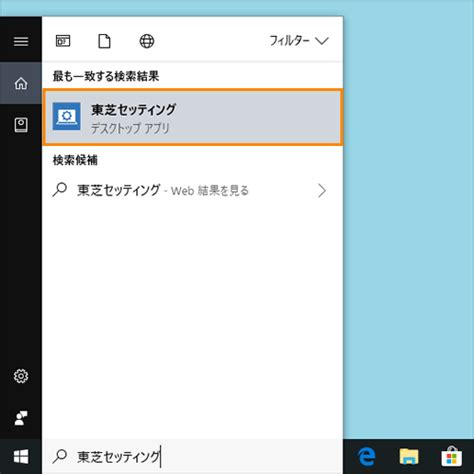The image size is (474, 474).
Task: Open File Explorer from taskbar
Action: point(409,456)
